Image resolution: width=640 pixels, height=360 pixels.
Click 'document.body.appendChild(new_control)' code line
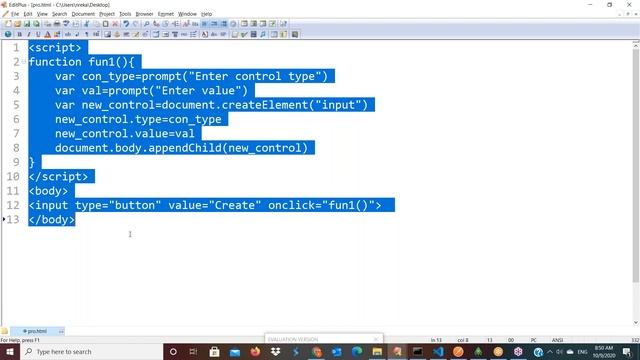pyautogui.click(x=181, y=148)
